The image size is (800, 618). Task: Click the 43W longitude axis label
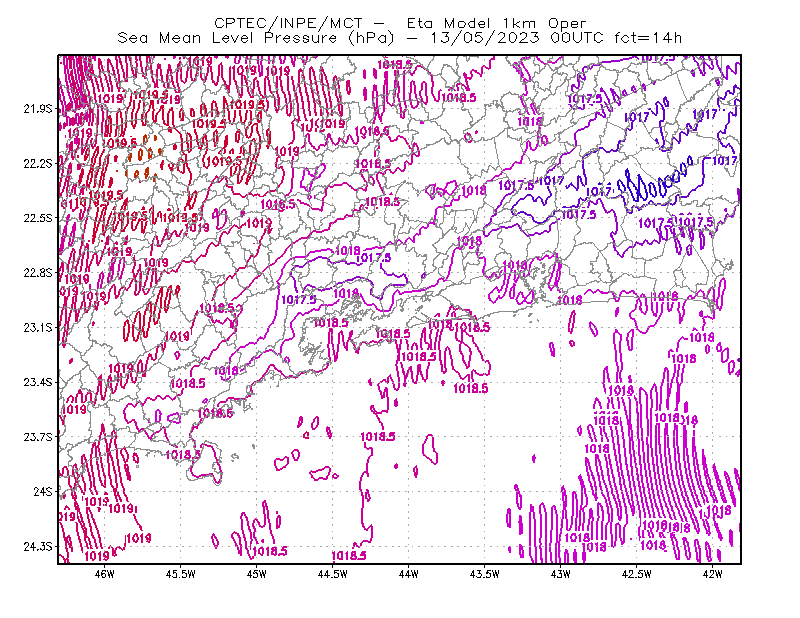(x=560, y=574)
